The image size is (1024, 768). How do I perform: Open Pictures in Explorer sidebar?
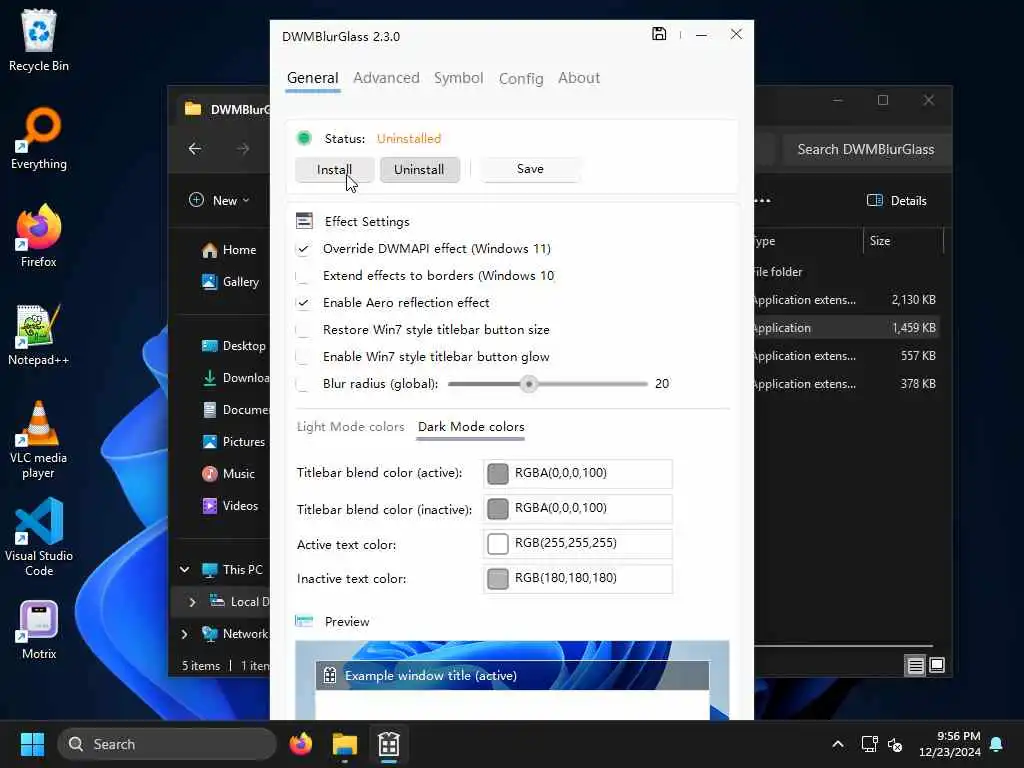233,442
